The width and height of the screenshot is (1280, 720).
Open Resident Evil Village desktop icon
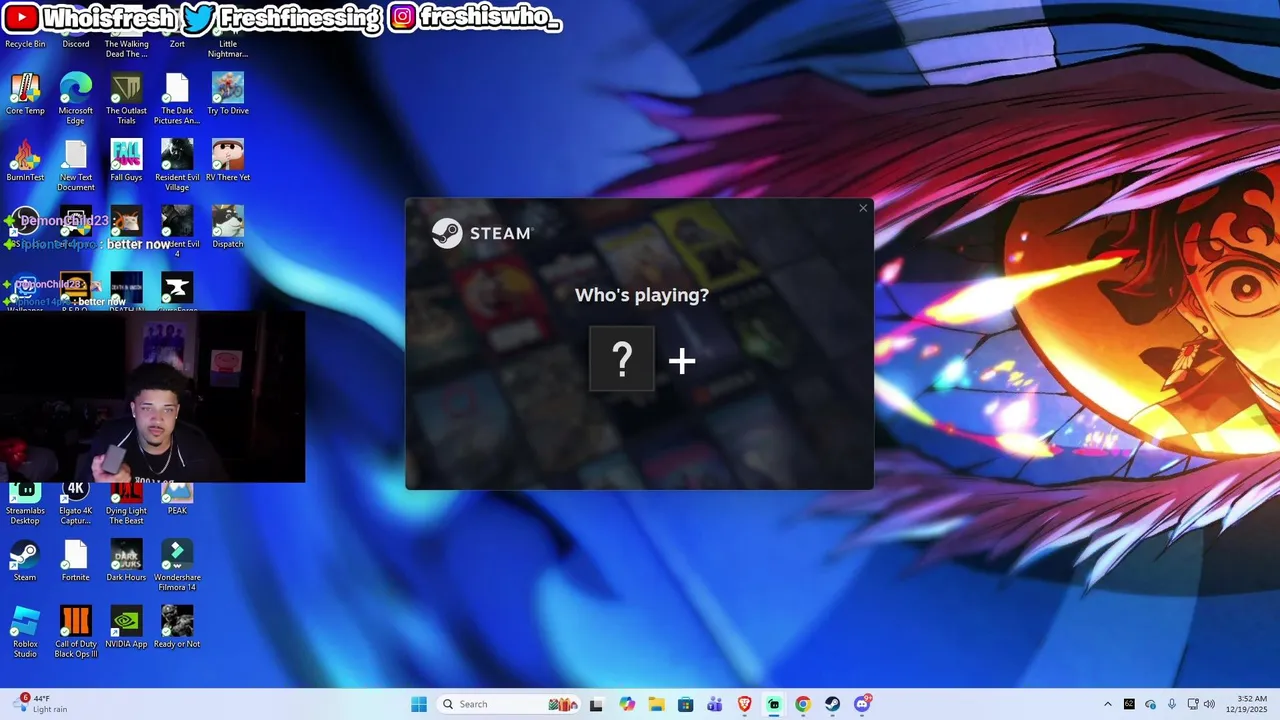coord(177,165)
